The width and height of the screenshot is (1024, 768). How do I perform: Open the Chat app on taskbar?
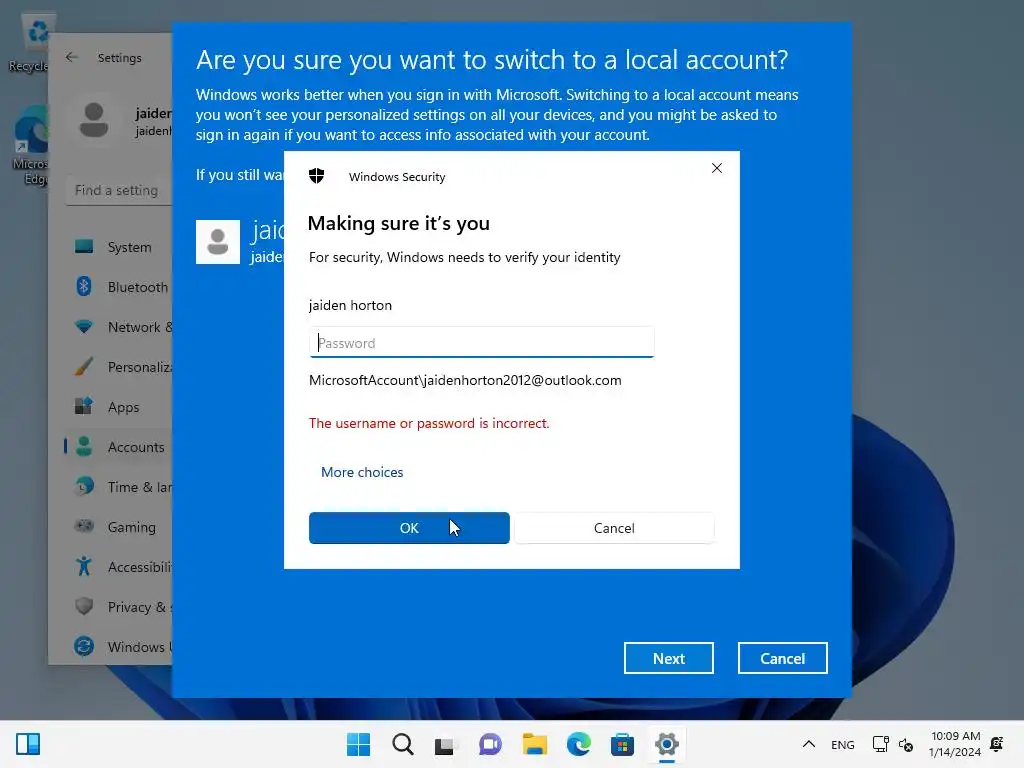click(490, 744)
